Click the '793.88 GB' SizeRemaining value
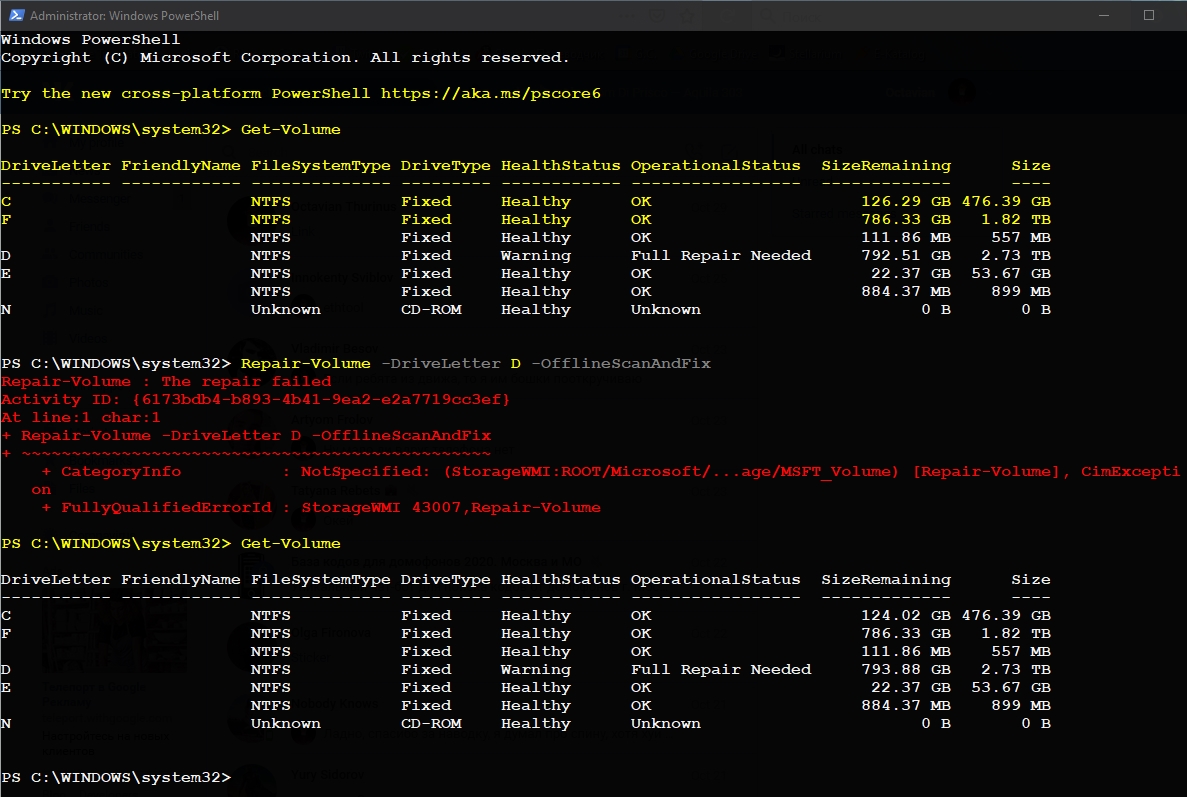 [x=906, y=669]
